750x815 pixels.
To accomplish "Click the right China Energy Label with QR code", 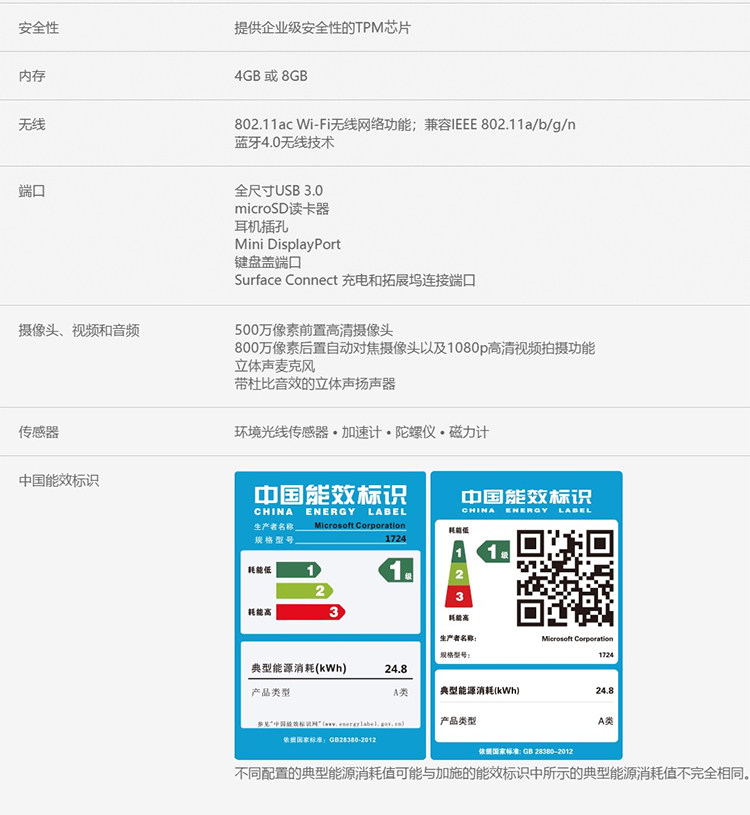I will [x=527, y=615].
